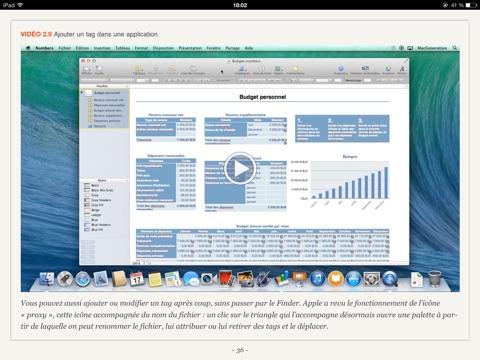
Task: Open the Numbers menu in menu bar
Action: pyautogui.click(x=44, y=48)
